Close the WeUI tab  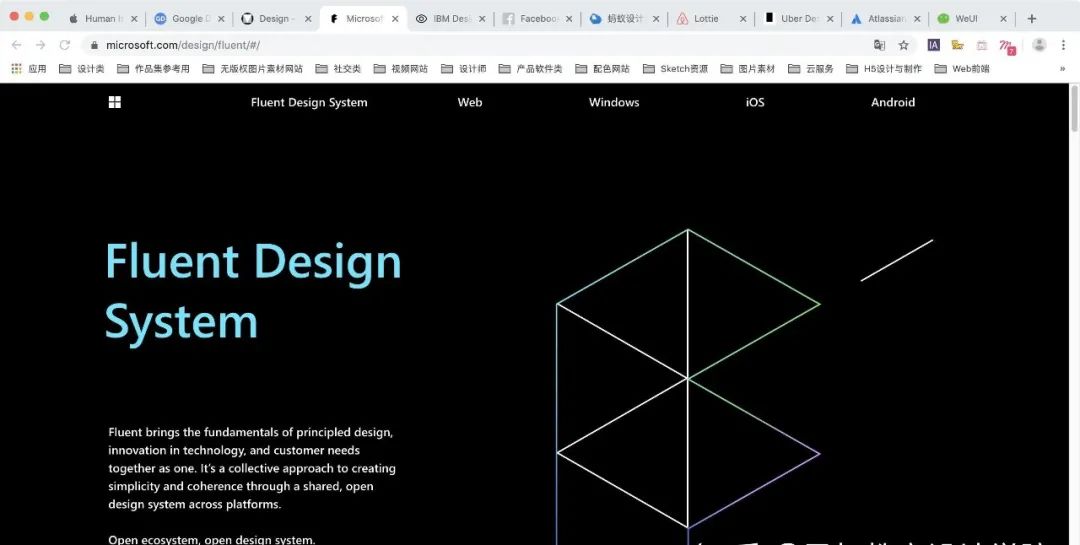(x=1004, y=19)
